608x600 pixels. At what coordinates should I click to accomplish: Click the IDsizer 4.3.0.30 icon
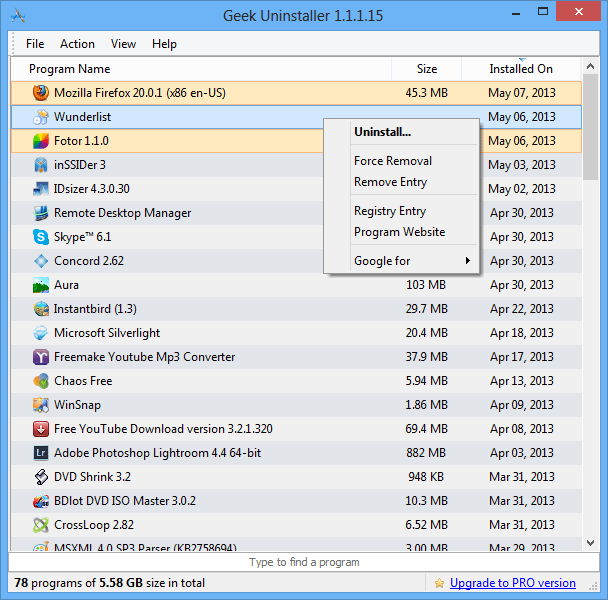point(41,189)
